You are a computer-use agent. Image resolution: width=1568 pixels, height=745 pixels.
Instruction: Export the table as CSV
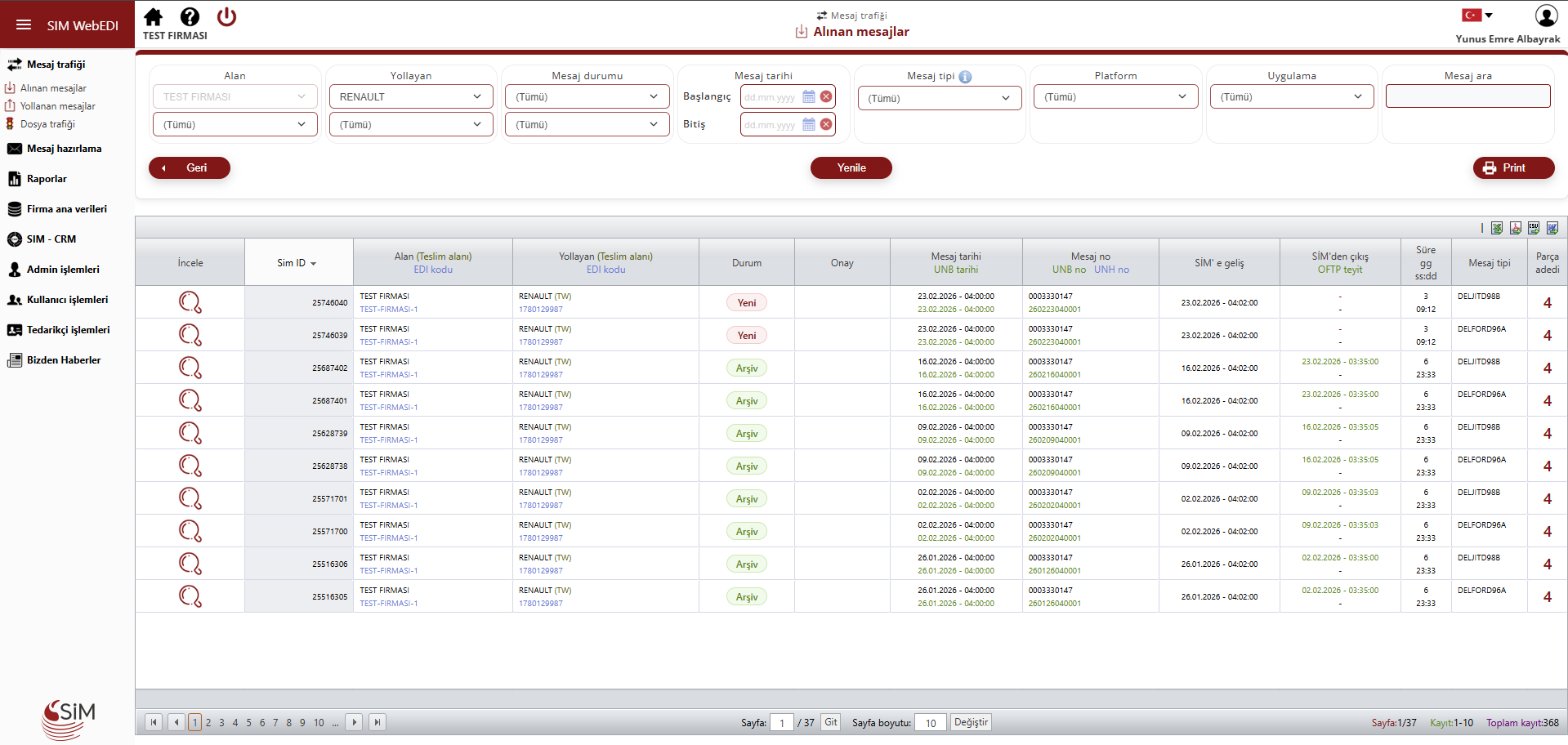1534,228
